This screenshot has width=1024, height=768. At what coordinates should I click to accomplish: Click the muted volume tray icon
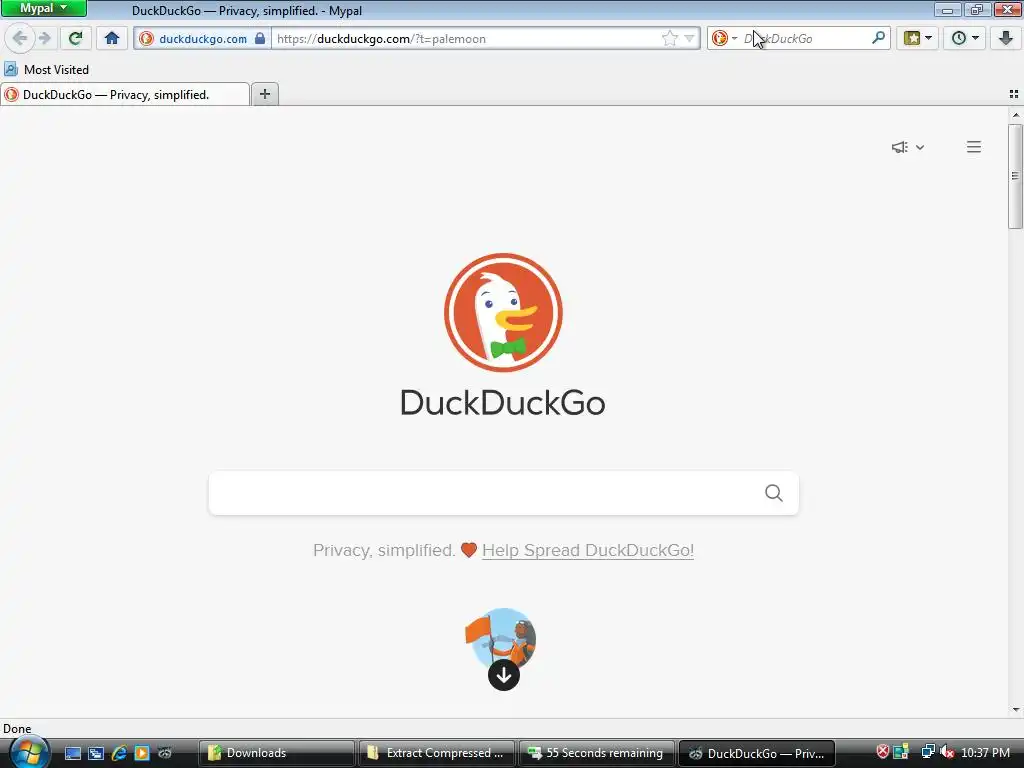coord(946,752)
